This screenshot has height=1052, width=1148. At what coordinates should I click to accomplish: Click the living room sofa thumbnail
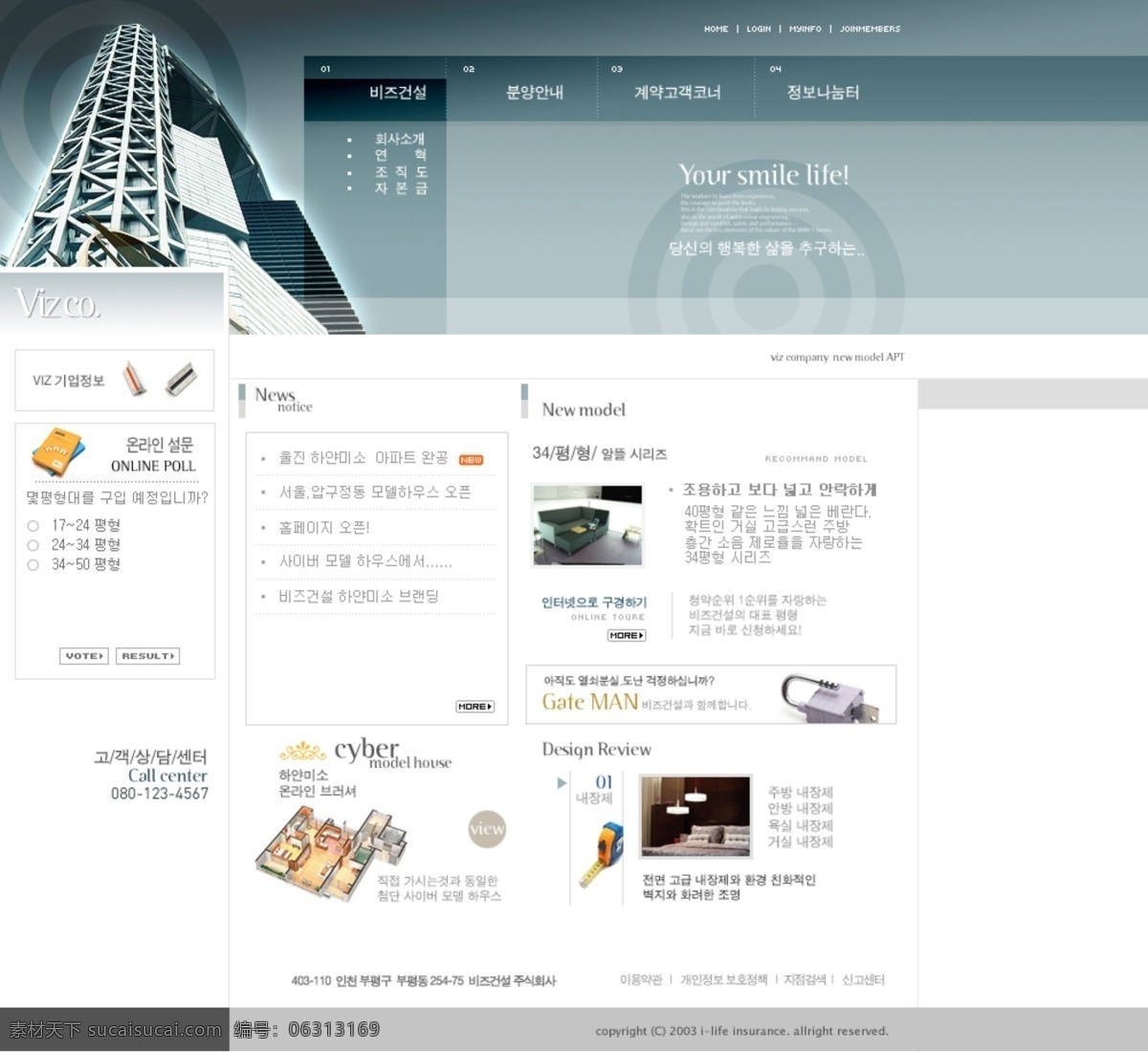(587, 525)
